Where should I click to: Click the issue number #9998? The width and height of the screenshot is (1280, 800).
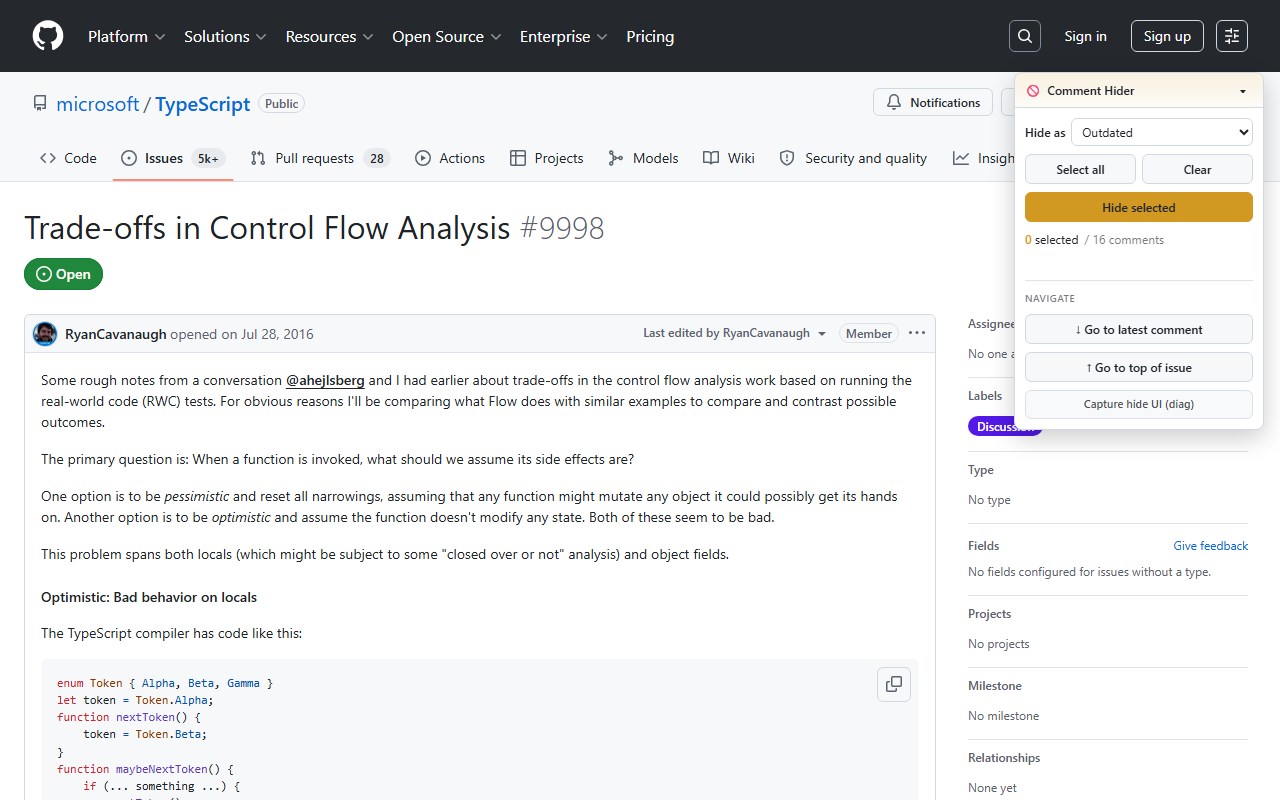coord(562,228)
